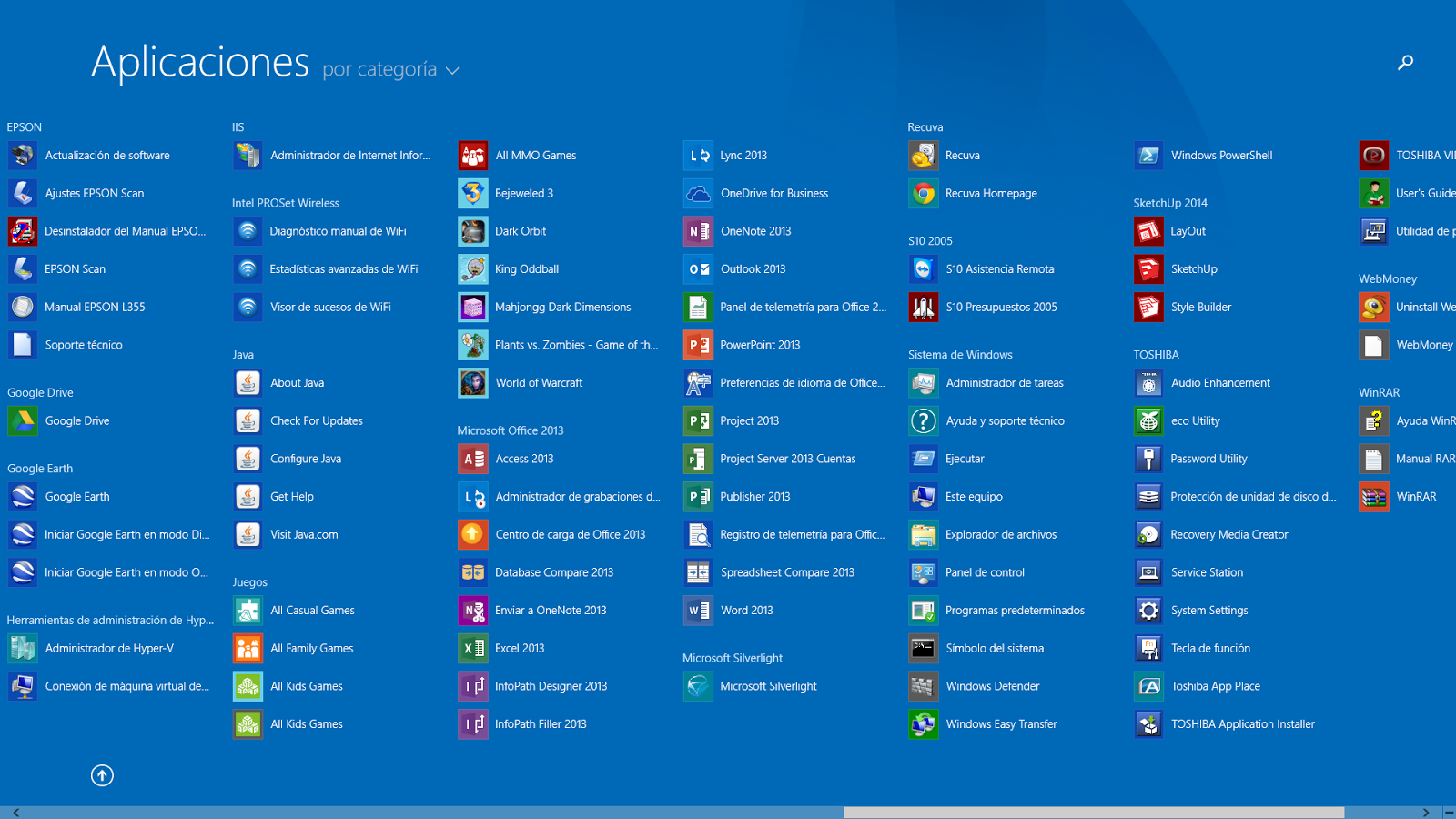The image size is (1456, 819).
Task: Click the Enviar a OneNote 2013 icon
Action: tap(473, 611)
